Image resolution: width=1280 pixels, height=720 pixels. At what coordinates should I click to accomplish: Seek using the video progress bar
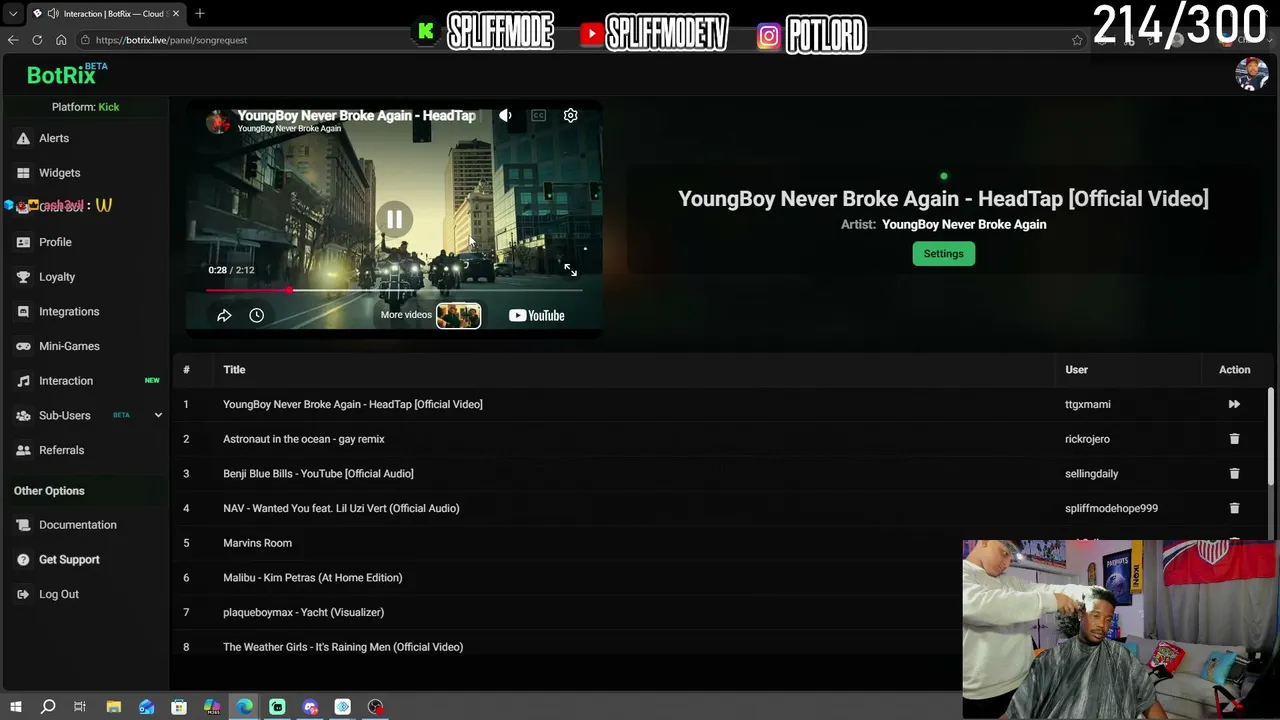394,290
